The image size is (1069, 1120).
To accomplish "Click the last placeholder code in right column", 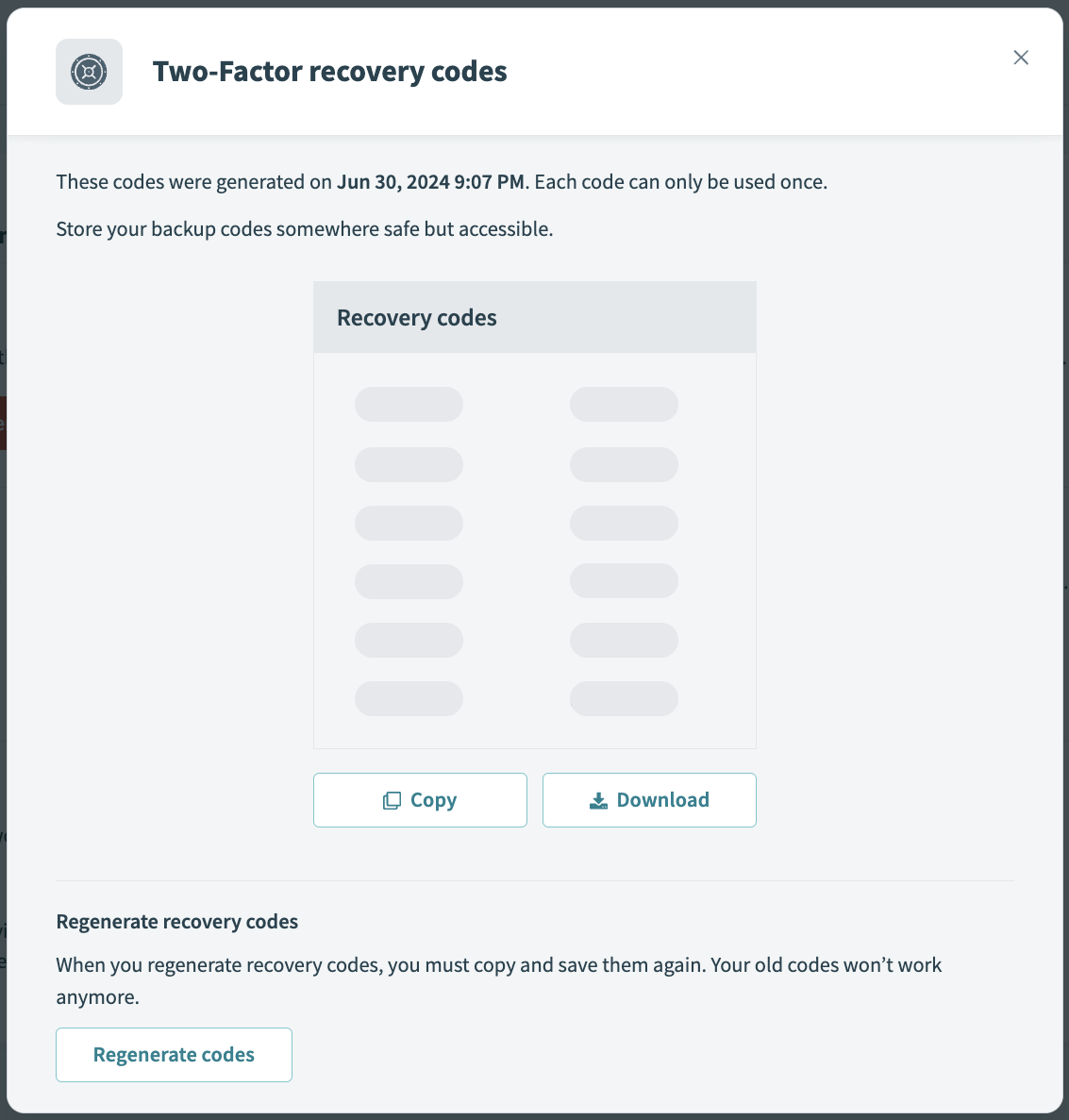I will [x=624, y=698].
